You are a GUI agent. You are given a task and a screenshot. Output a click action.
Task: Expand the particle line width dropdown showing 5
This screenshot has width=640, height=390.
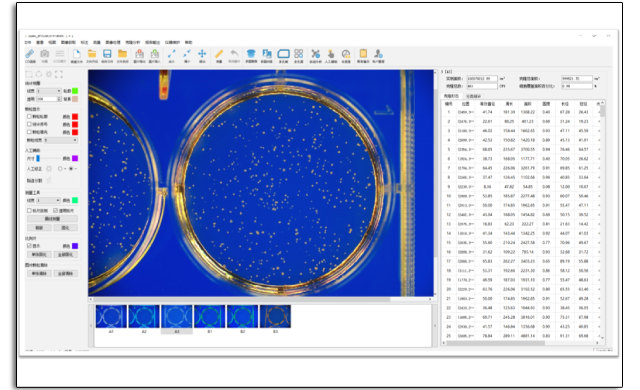tap(61, 140)
